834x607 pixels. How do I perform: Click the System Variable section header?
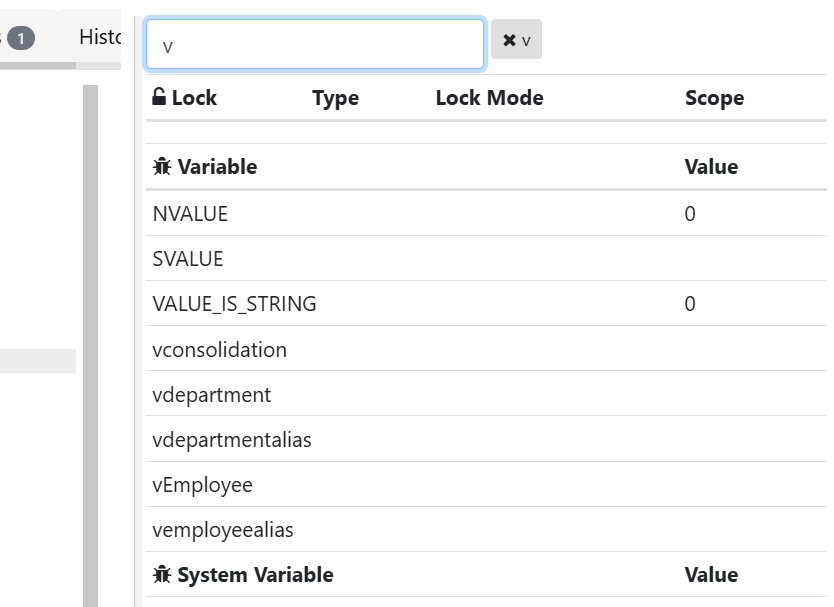(x=255, y=575)
